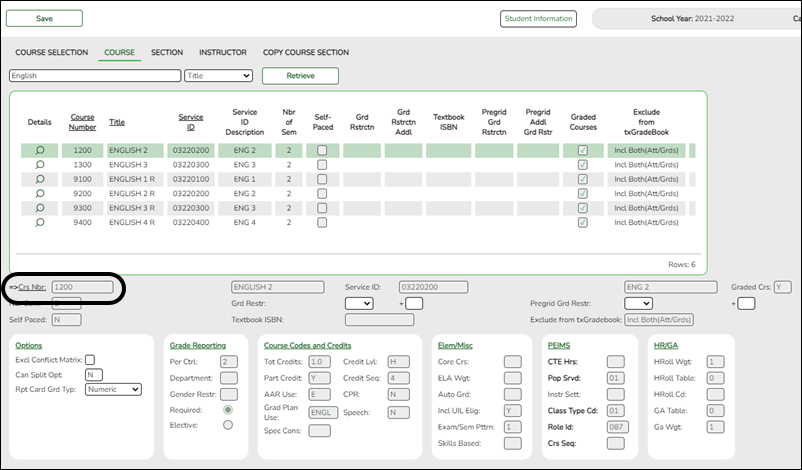Screen dimensions: 802x470
Task: Enable Excl Conflict Matrix checkbox
Action: [x=90, y=359]
